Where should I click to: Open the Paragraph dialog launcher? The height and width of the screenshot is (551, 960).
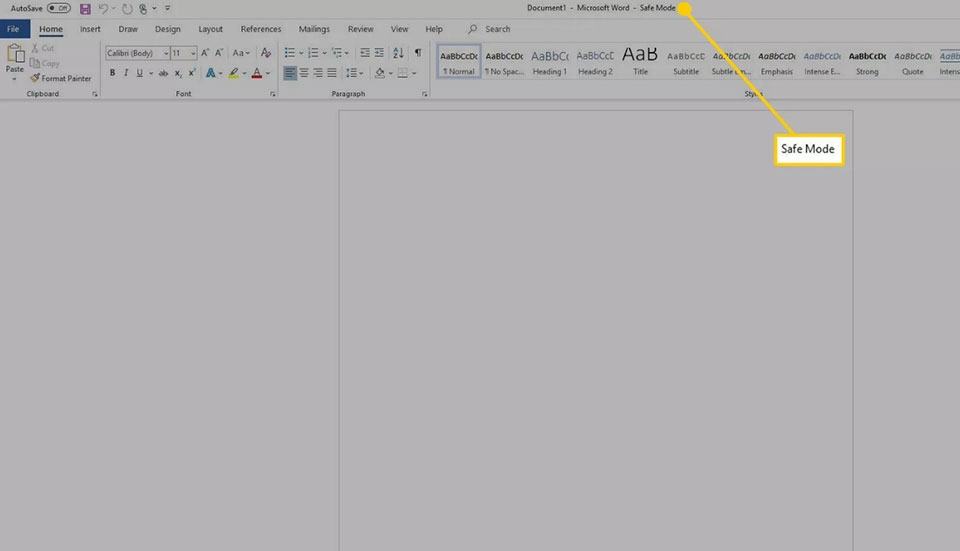coord(424,94)
